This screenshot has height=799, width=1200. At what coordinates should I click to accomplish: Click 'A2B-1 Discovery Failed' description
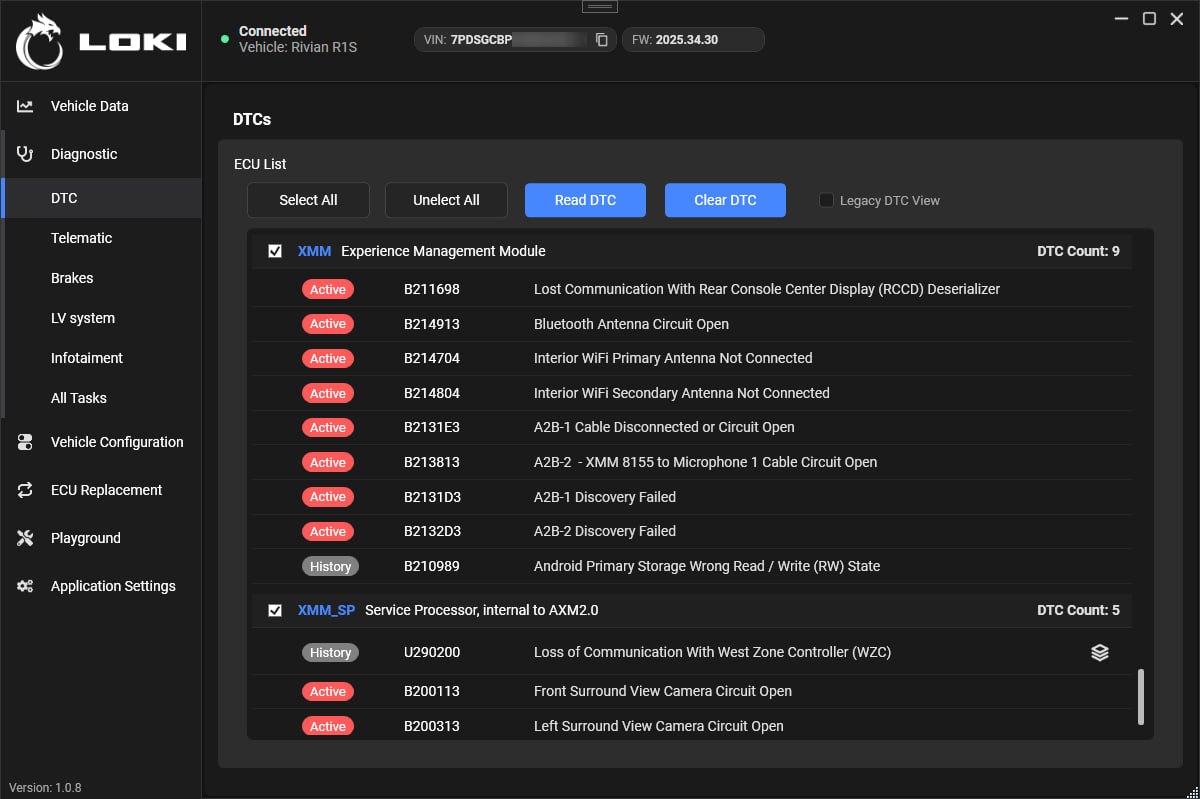605,497
